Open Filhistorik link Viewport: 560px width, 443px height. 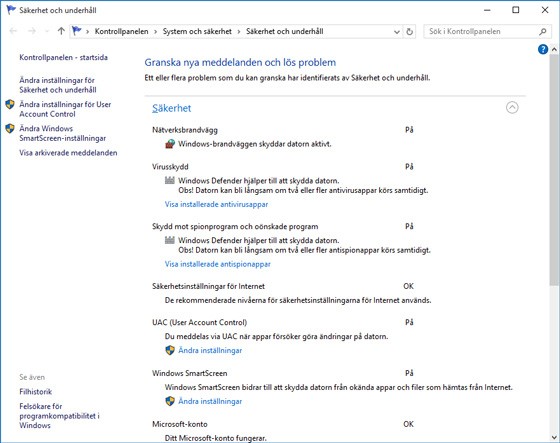36,392
